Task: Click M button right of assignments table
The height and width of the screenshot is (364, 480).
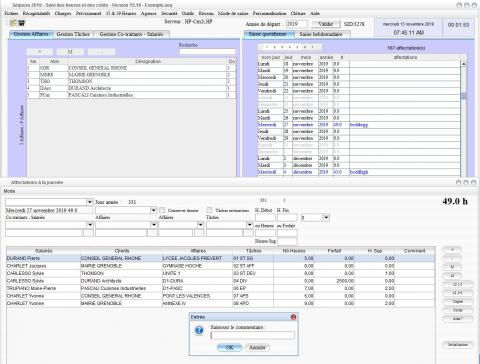Action: [452, 267]
